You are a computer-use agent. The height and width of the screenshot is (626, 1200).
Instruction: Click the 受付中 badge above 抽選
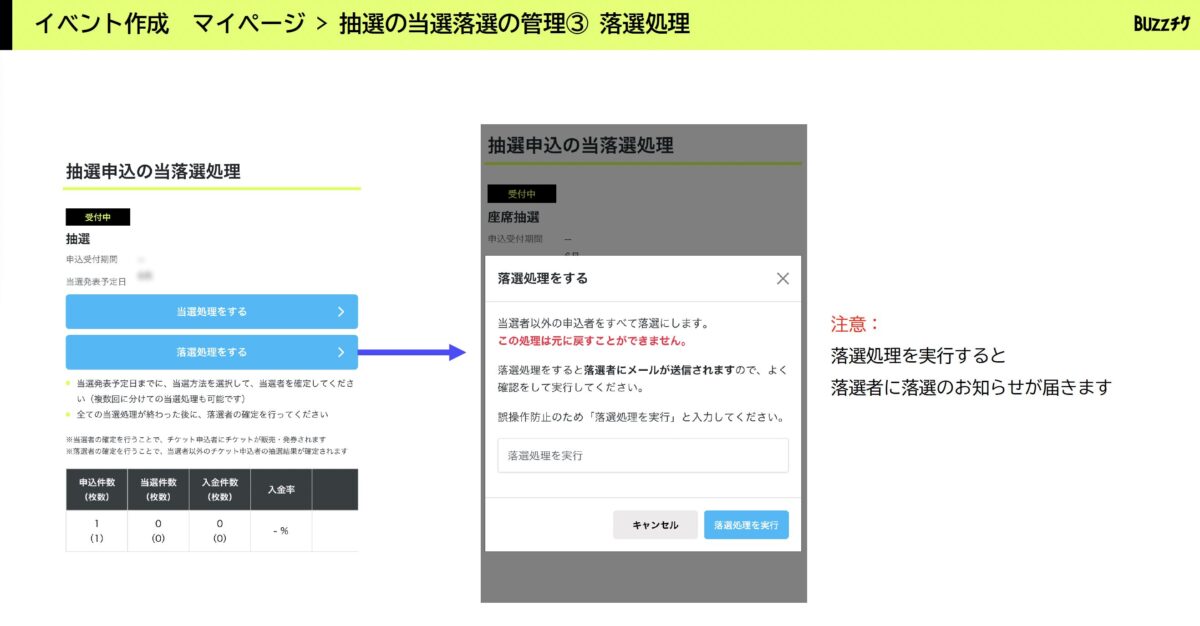point(98,217)
